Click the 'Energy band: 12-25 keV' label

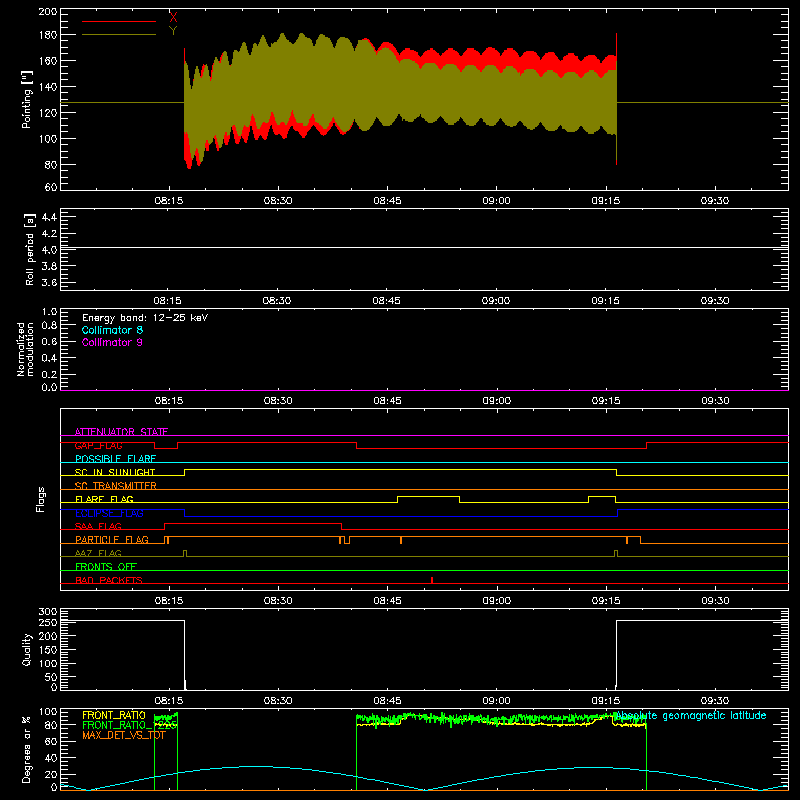pyautogui.click(x=145, y=318)
